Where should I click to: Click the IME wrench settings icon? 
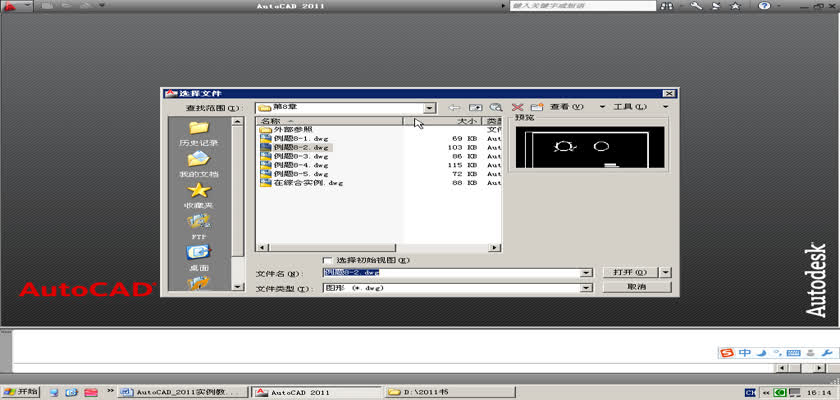point(827,352)
